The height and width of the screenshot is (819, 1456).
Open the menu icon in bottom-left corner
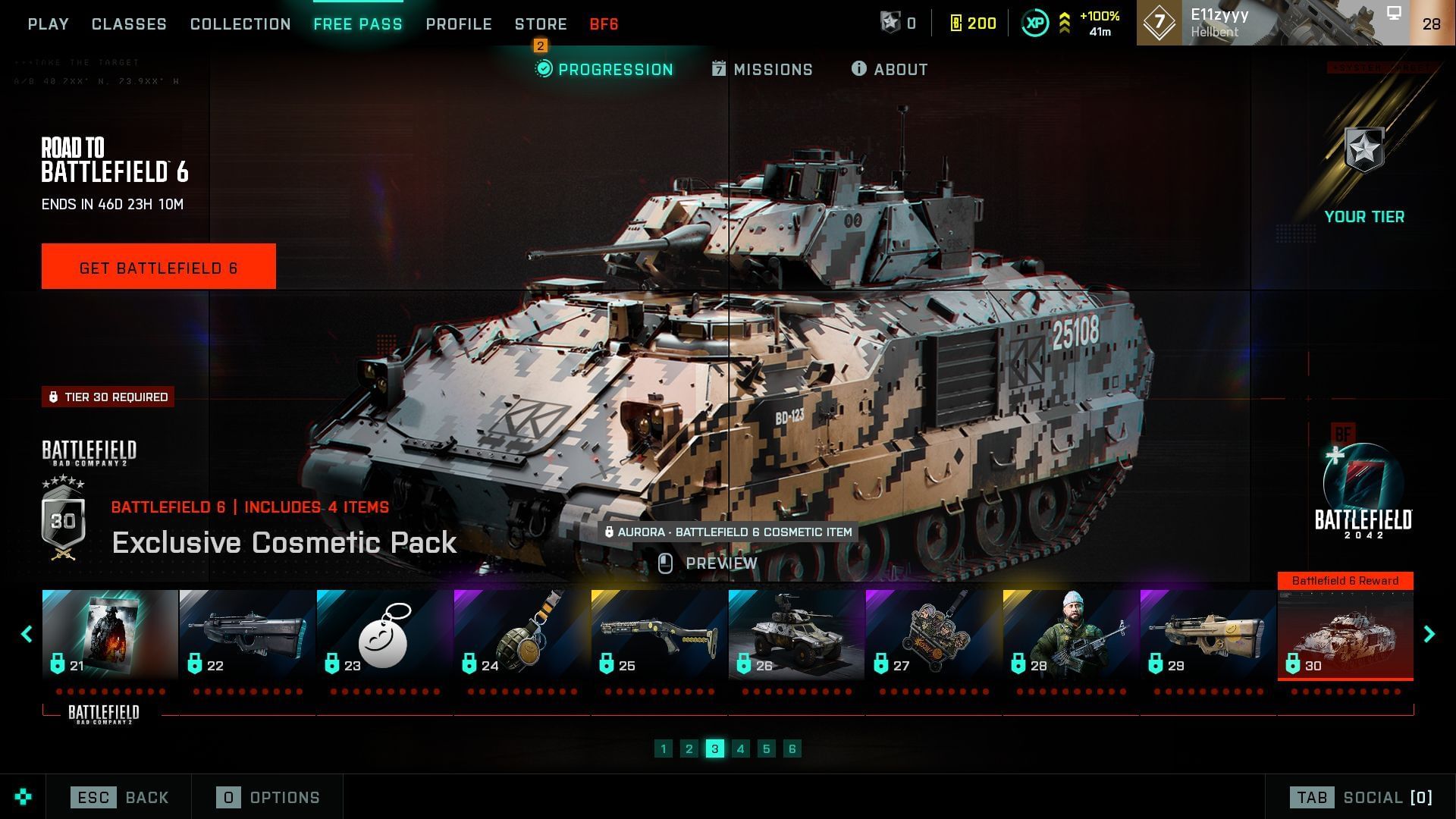click(x=23, y=797)
